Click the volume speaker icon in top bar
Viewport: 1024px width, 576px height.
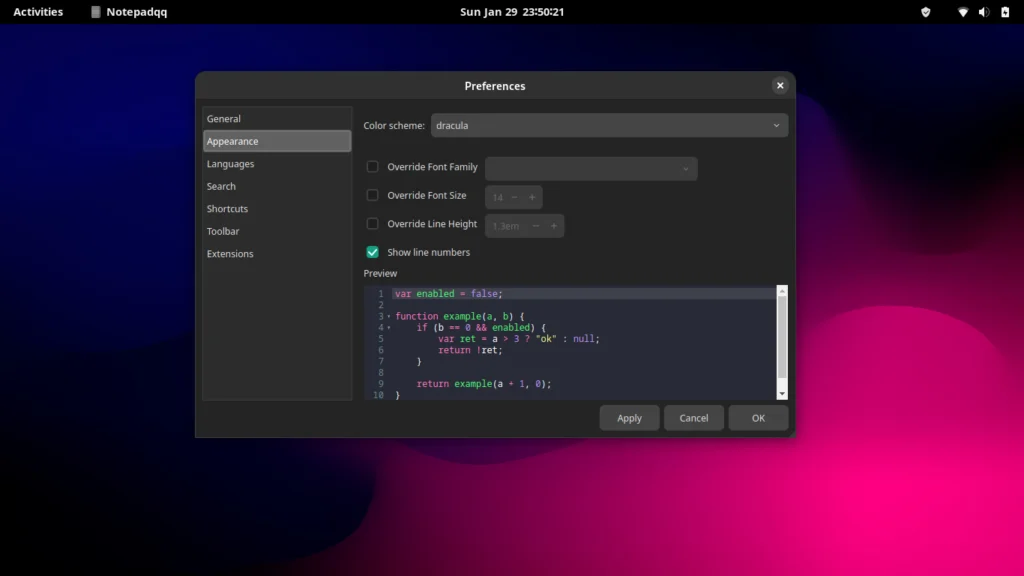983,12
